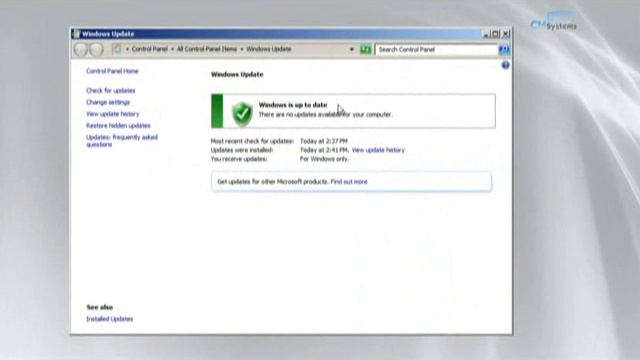Click 'Windows is up to date' status text
This screenshot has width=640, height=360.
click(293, 105)
